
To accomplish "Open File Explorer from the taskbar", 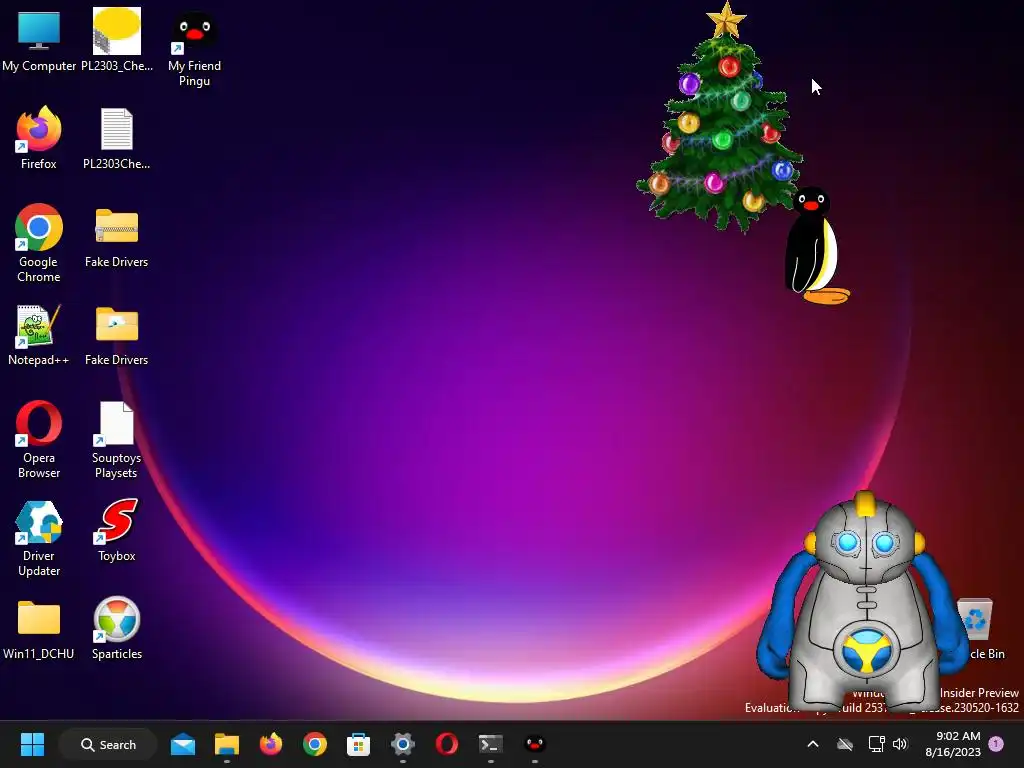I will pyautogui.click(x=227, y=744).
